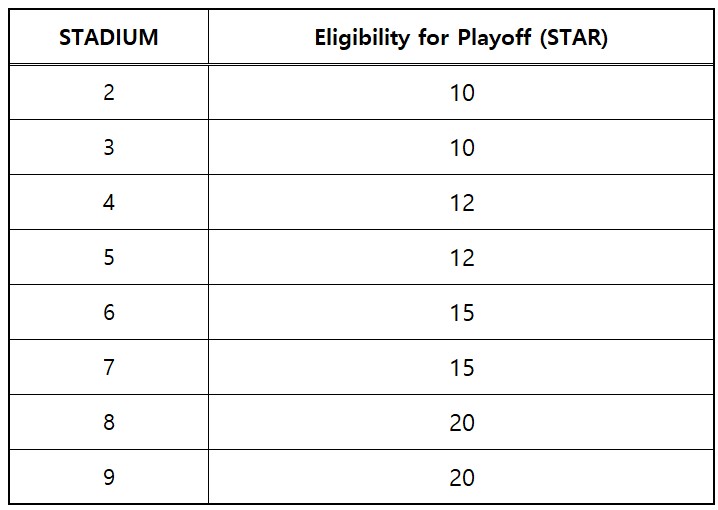Click the (STAR) text in the header
Image resolution: width=718 pixels, height=510 pixels.
(574, 38)
